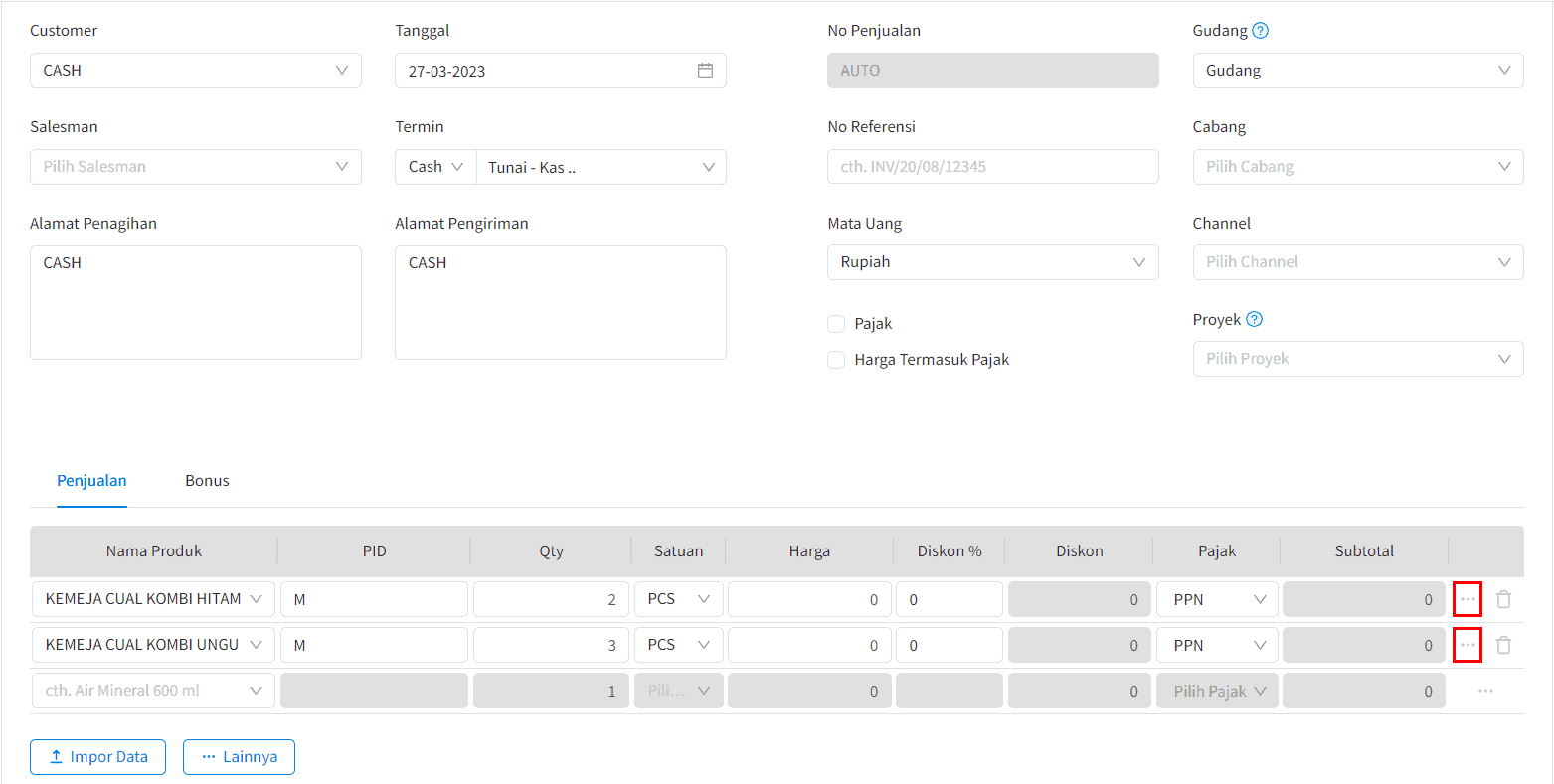Expand the Pilih Channel dropdown
1554x784 pixels.
[x=1357, y=262]
